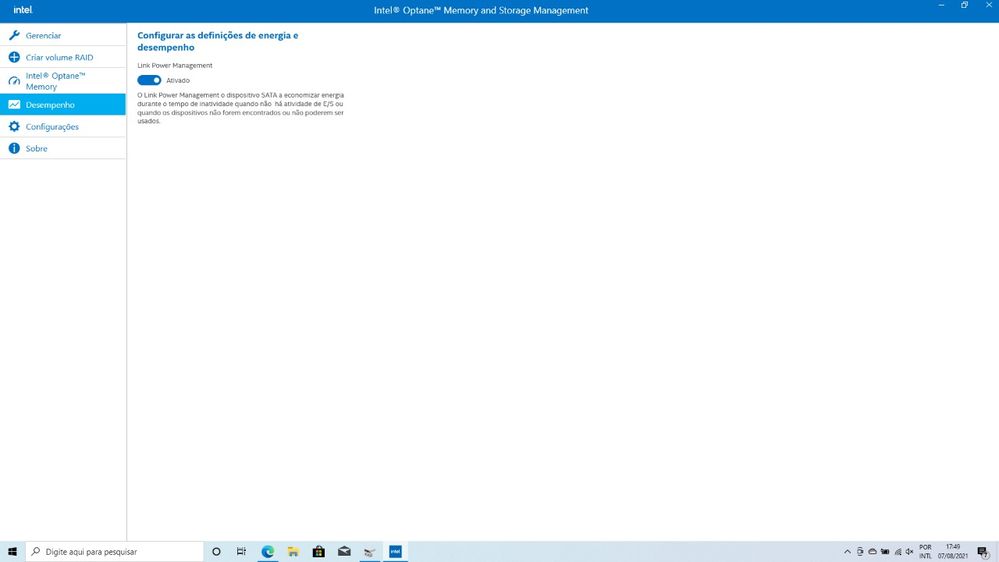Image resolution: width=999 pixels, height=562 pixels.
Task: Click the Link Power Management description paragraph
Action: tap(240, 108)
